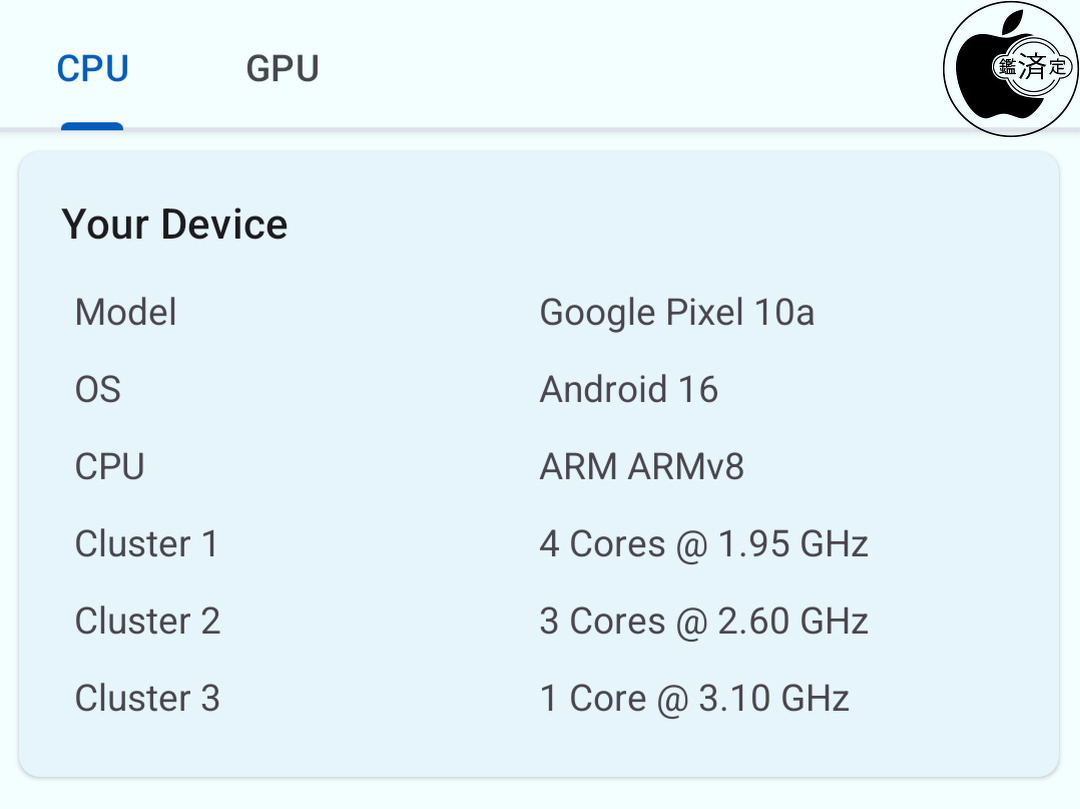This screenshot has height=809, width=1080.
Task: Click the Cluster 2 label
Action: click(x=147, y=621)
